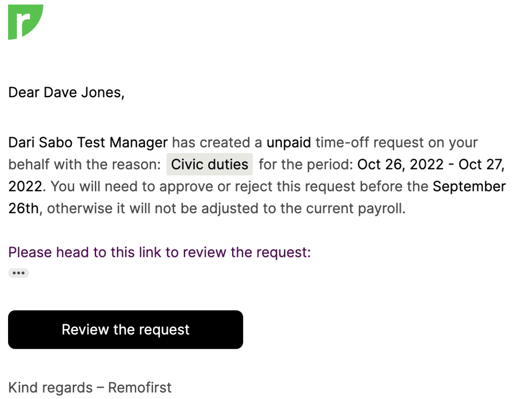Viewport: 525px width, 399px height.
Task: Click the green Remofirst logo
Action: pos(25,22)
